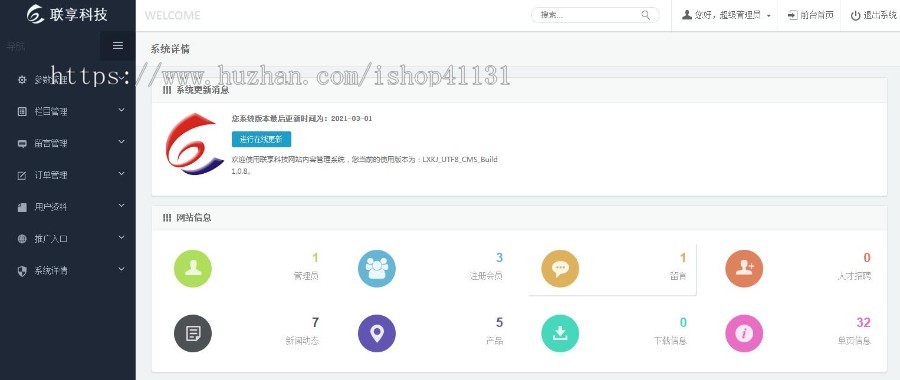Click the shield icon beside 系统详情 in sidebar
Viewport: 900px width, 380px height.
coord(22,271)
